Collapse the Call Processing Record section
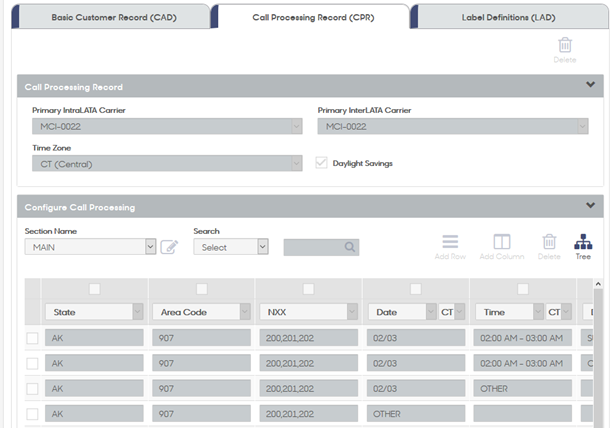Image resolution: width=614 pixels, height=429 pixels. (x=590, y=85)
